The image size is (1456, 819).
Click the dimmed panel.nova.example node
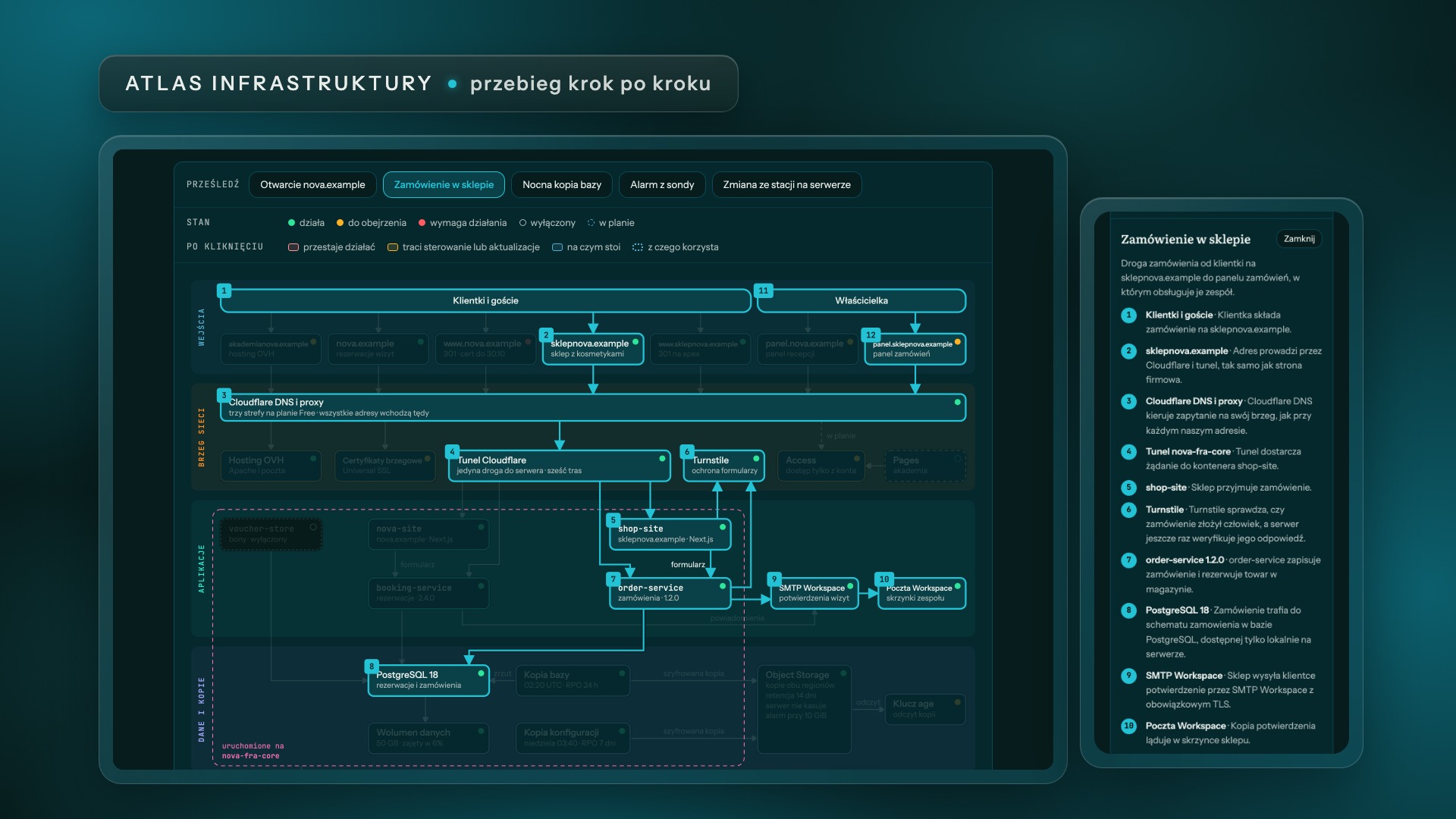pyautogui.click(x=808, y=349)
